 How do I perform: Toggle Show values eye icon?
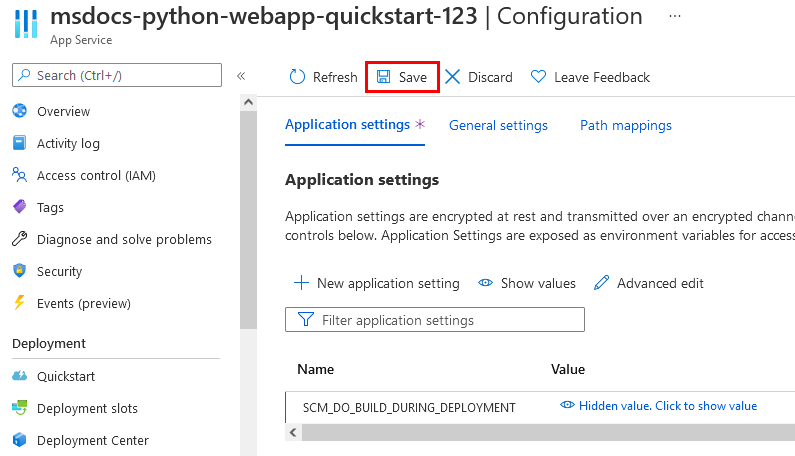click(486, 283)
